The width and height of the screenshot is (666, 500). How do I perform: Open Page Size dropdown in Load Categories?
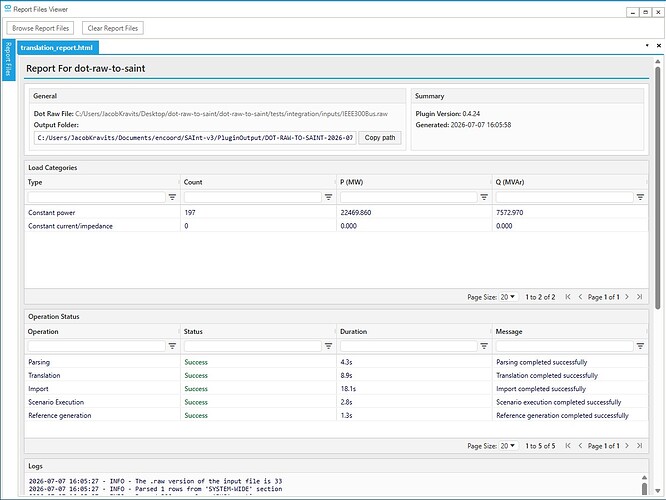508,297
